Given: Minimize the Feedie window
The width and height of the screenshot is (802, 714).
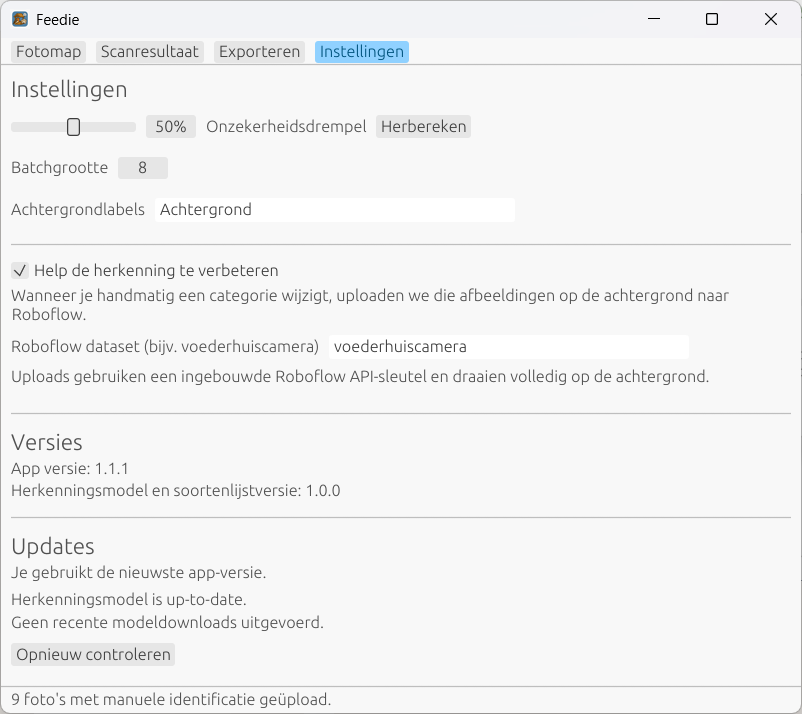Looking at the screenshot, I should [x=654, y=19].
